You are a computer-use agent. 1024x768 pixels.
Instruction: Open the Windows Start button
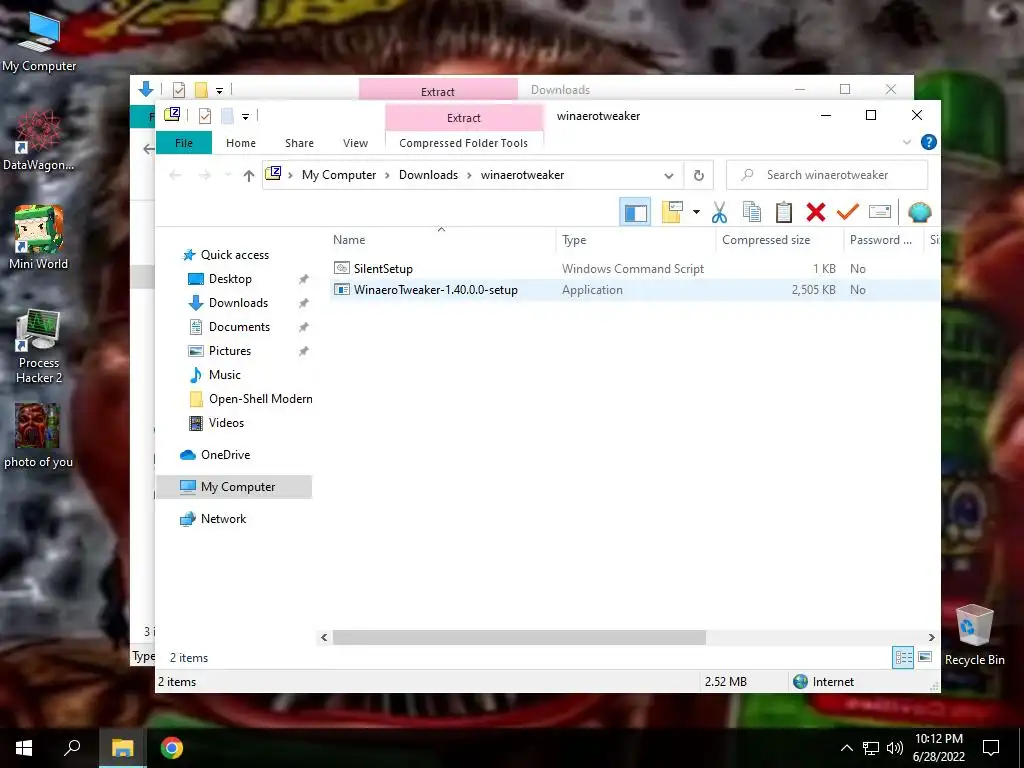(x=24, y=747)
